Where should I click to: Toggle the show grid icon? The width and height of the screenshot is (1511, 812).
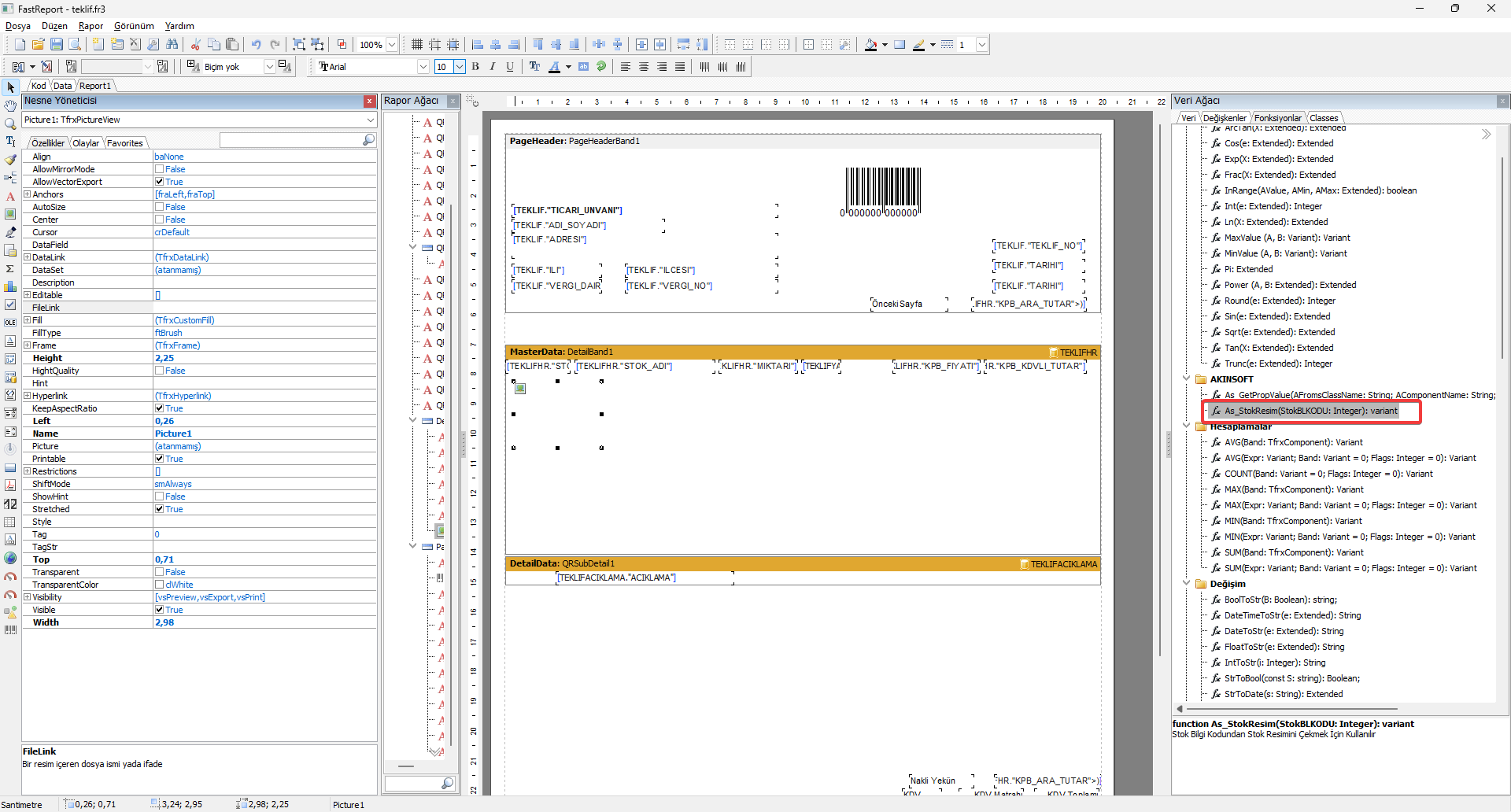[417, 45]
